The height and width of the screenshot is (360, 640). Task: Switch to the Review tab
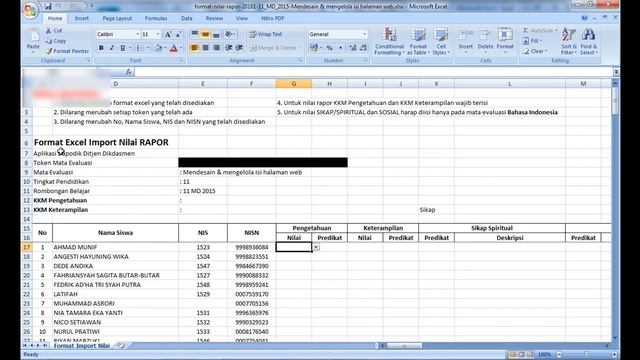coord(214,18)
